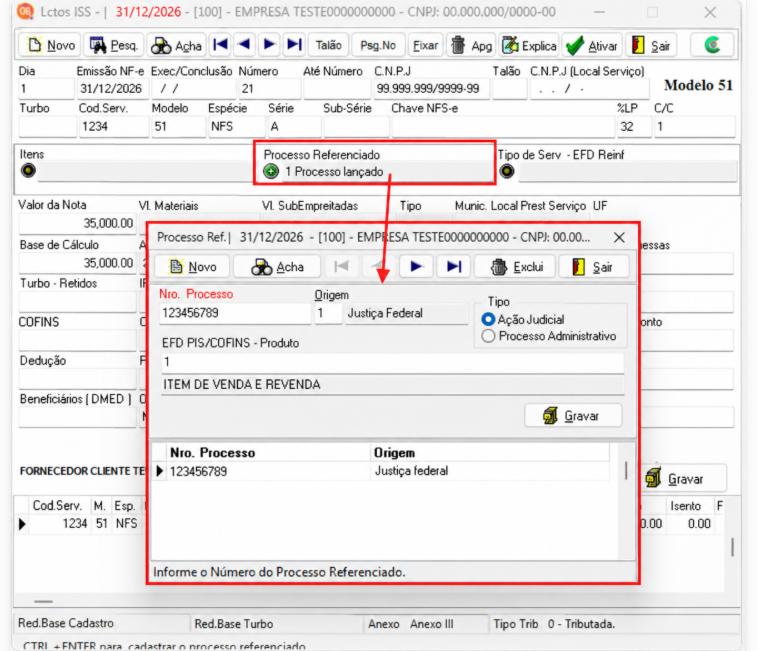Screen dimensions: 757x651
Task: Click Exclui in the Processo Ref. dialog
Action: click(516, 267)
